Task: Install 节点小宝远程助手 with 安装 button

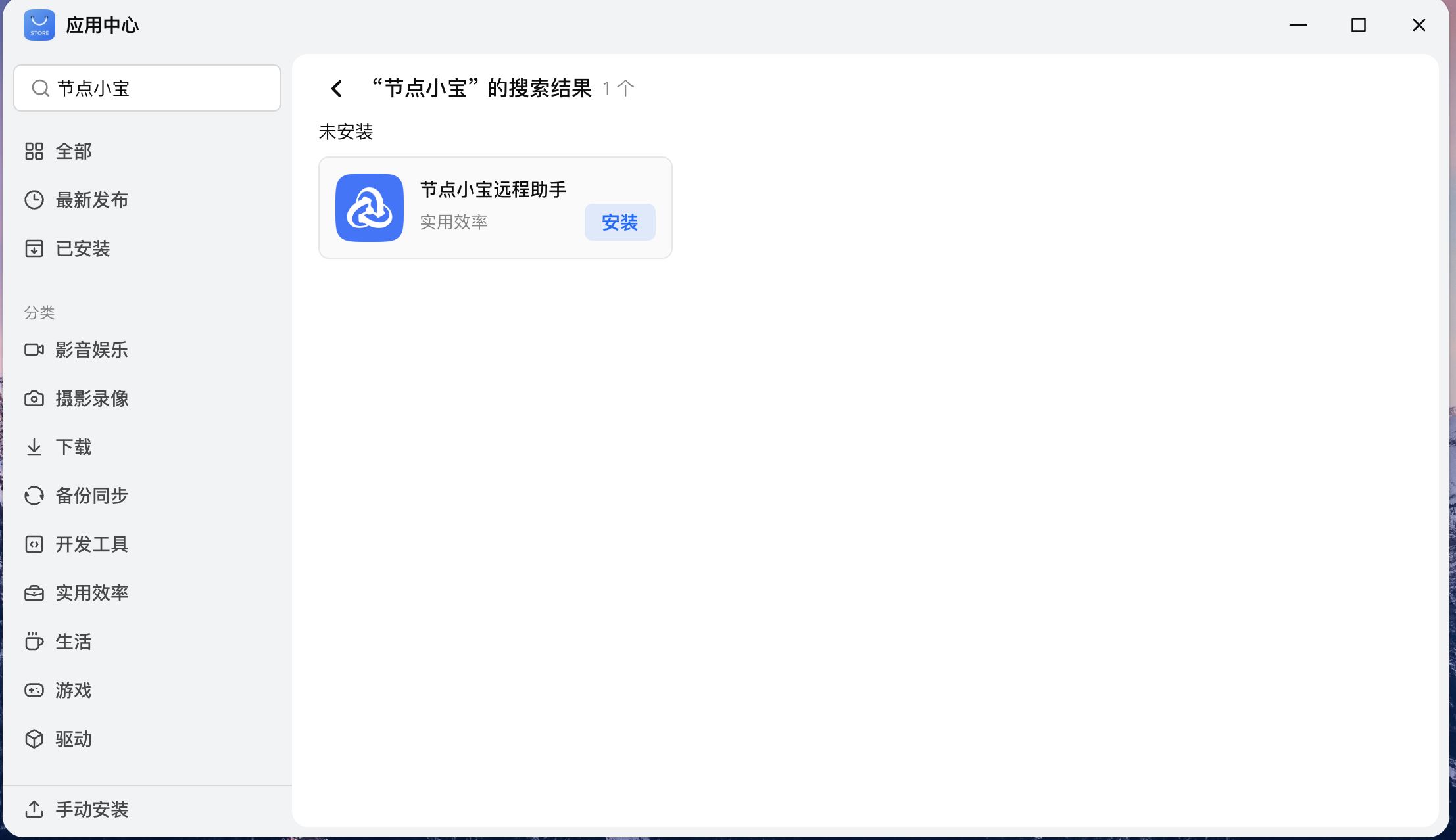Action: pyautogui.click(x=619, y=222)
